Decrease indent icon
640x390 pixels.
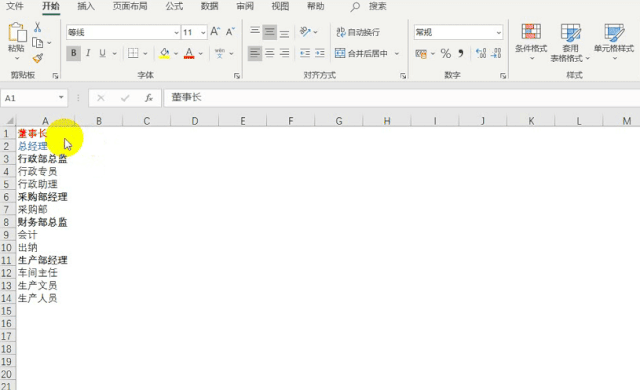pos(305,53)
